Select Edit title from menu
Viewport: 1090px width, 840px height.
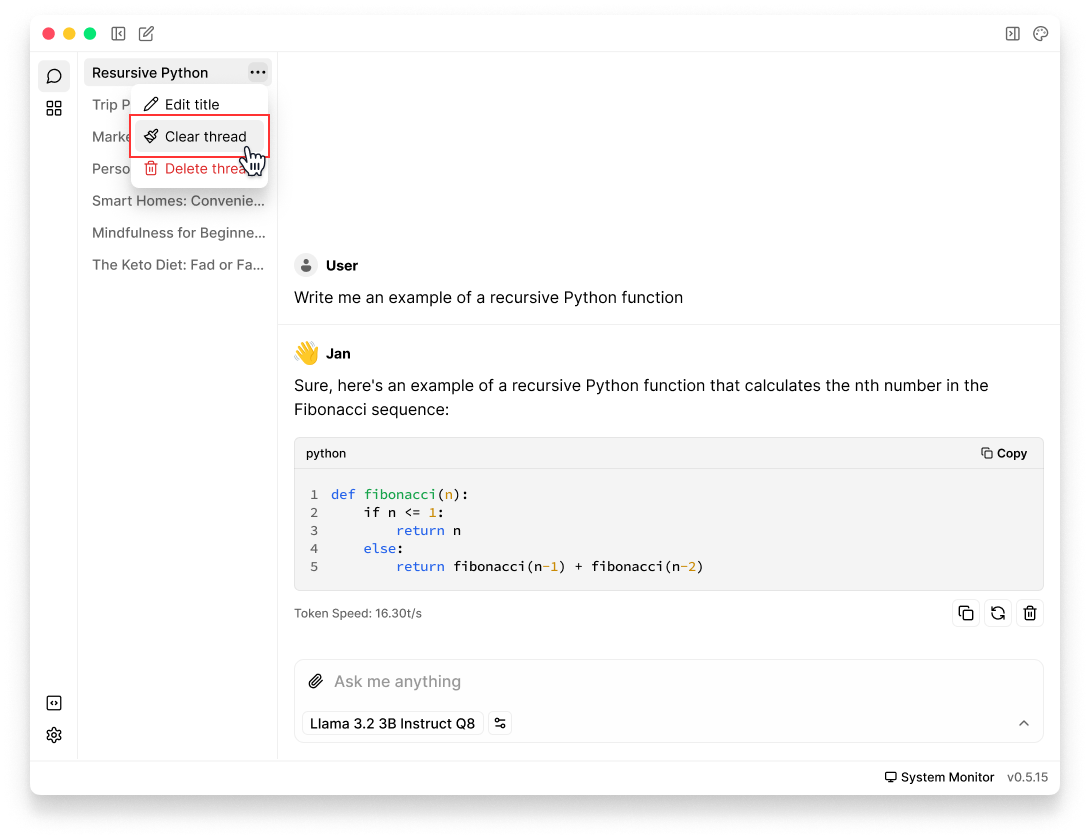click(199, 104)
